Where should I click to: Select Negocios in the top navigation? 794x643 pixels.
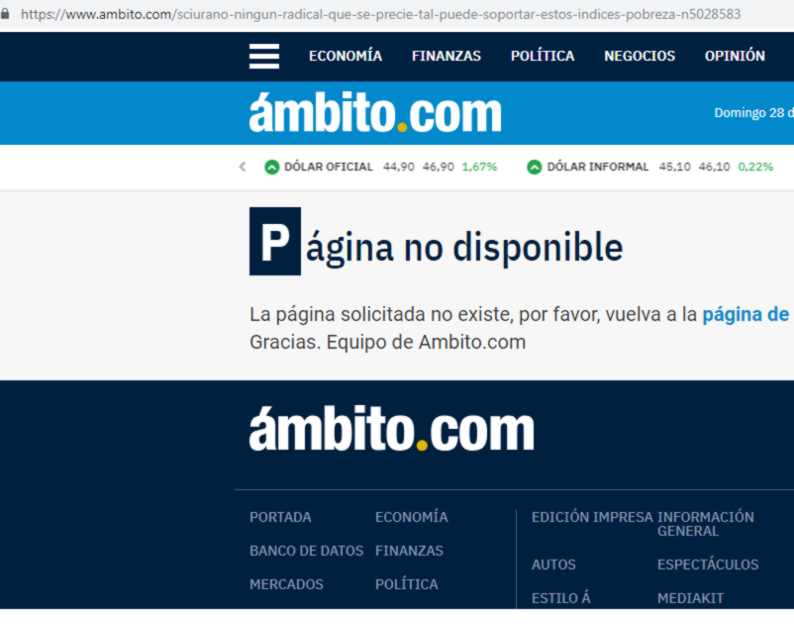coord(639,56)
